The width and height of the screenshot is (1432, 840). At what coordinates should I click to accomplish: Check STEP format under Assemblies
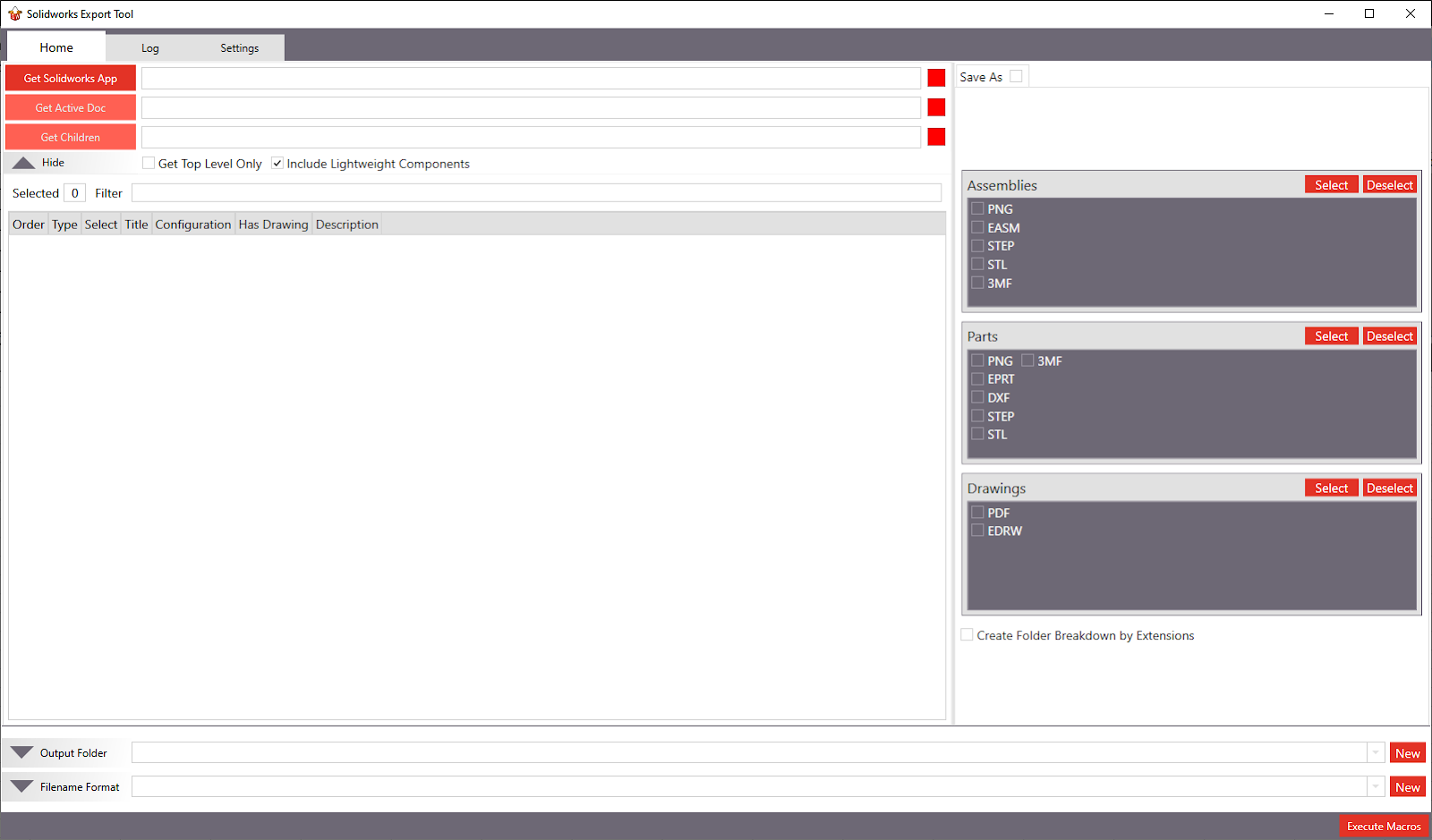click(978, 245)
